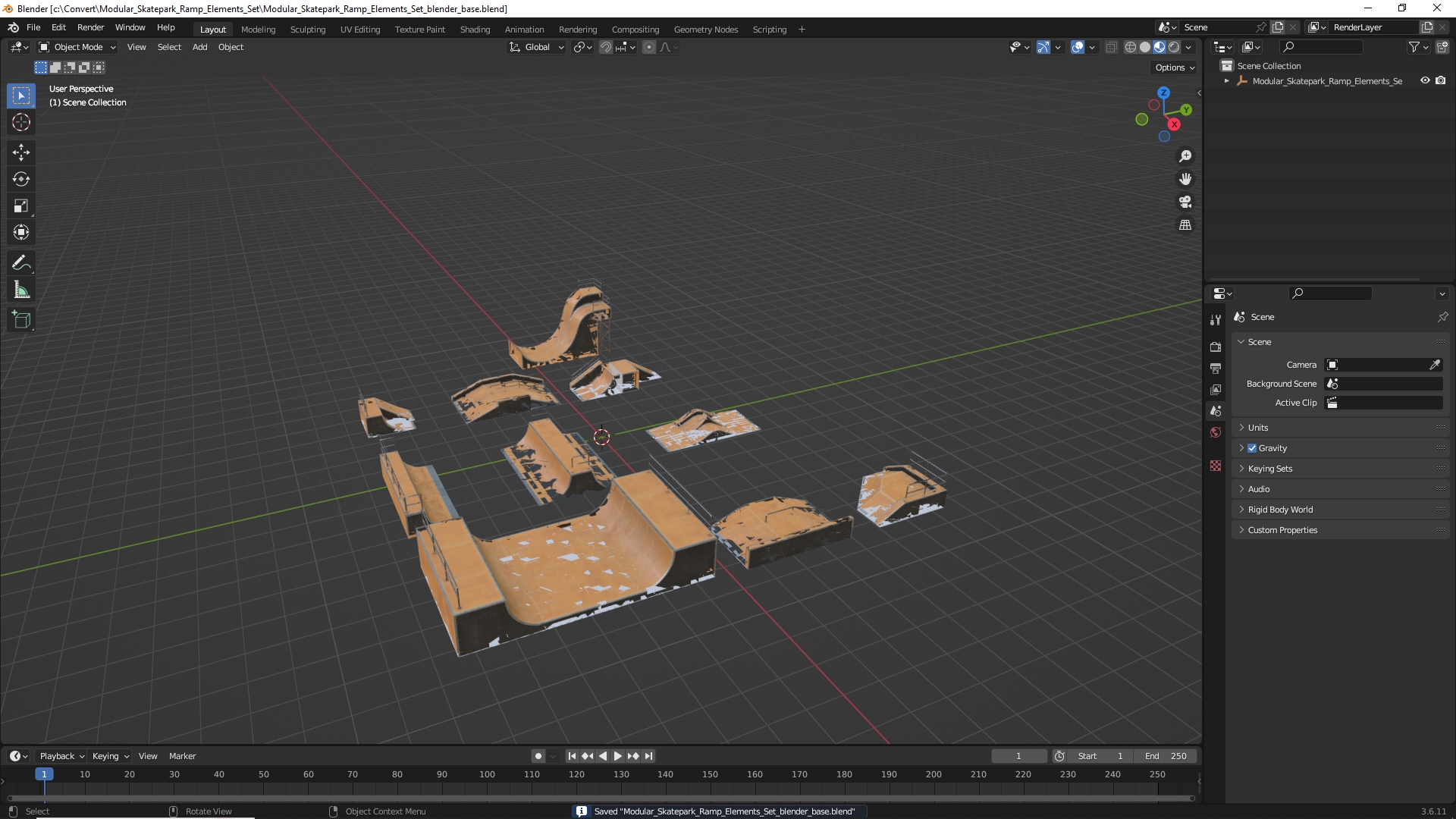Toggle snapping magnet icon
The image size is (1456, 819).
coord(606,47)
